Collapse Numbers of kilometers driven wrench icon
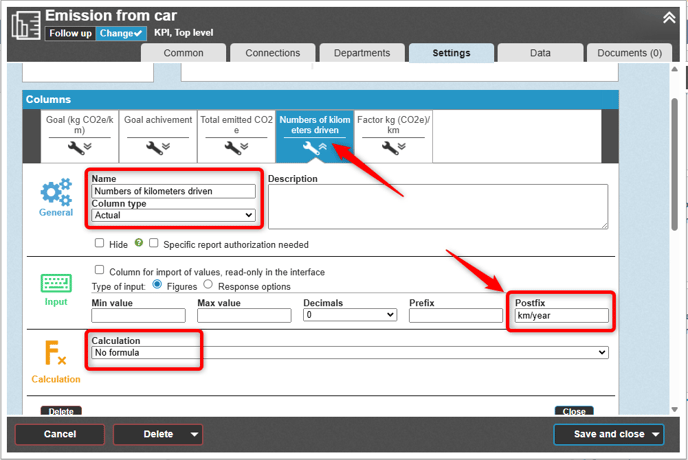The height and width of the screenshot is (460, 688). (x=315, y=148)
